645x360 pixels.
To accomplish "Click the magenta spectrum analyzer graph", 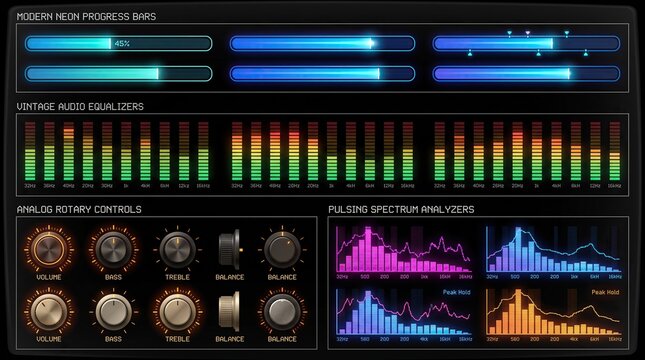I will pos(404,249).
